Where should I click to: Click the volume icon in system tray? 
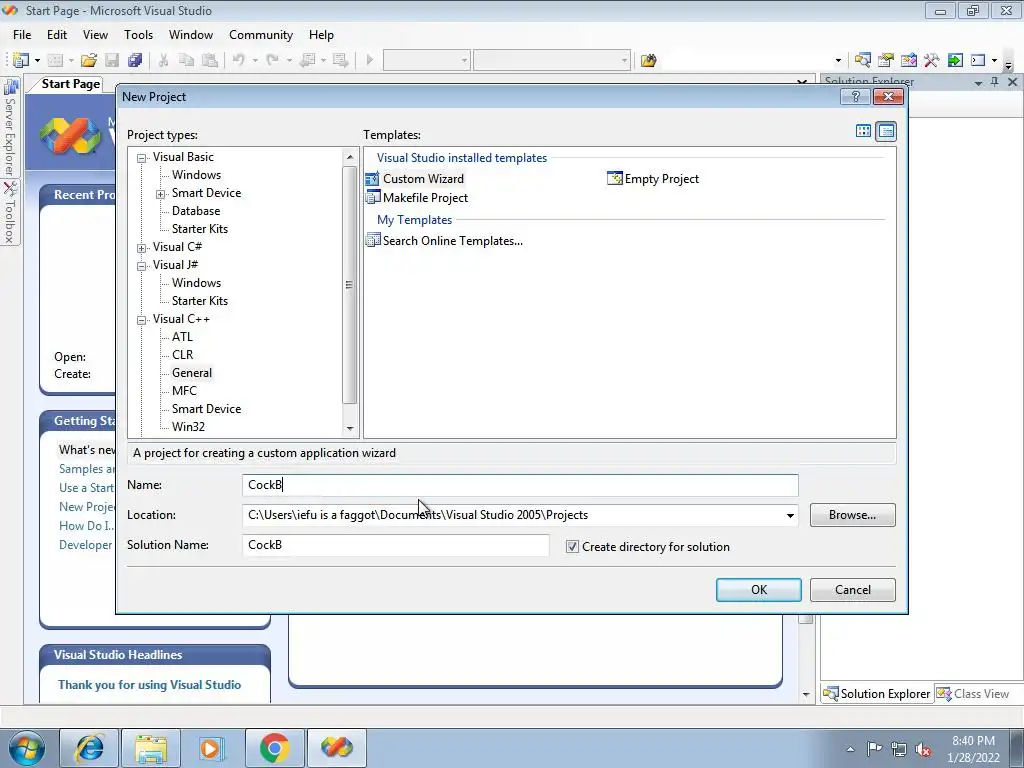[x=923, y=749]
